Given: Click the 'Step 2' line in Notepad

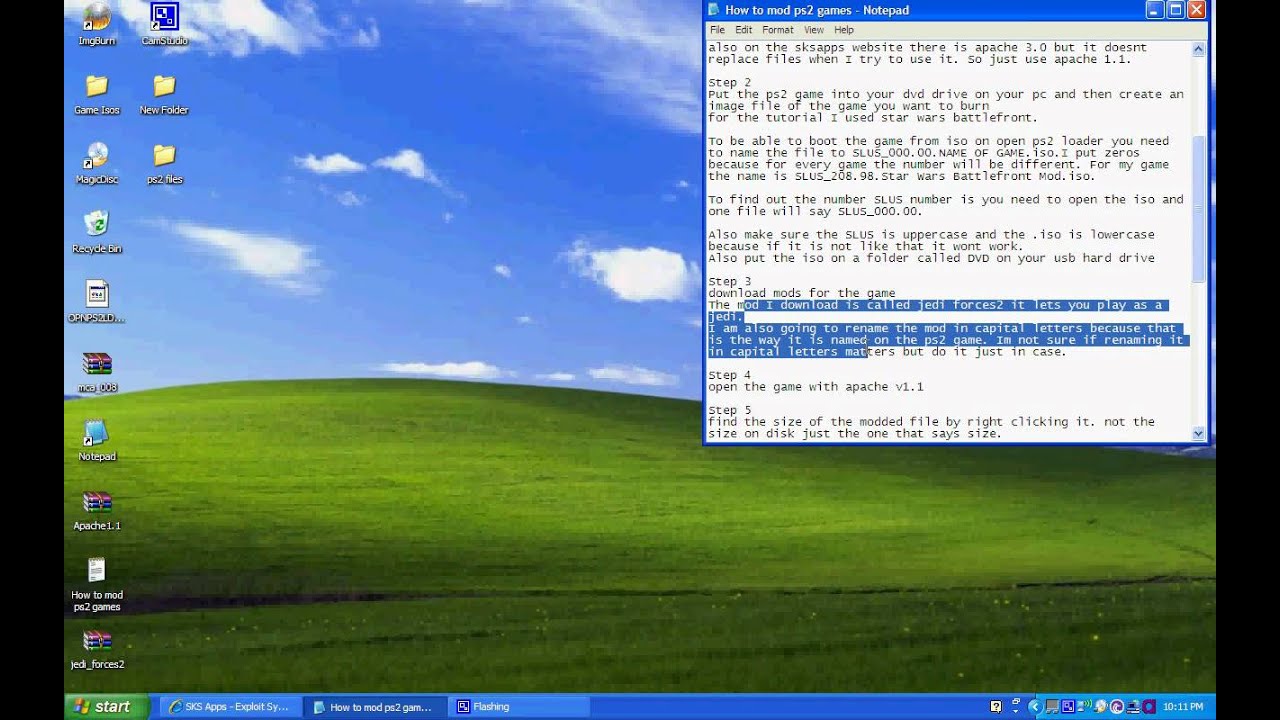Looking at the screenshot, I should (729, 83).
